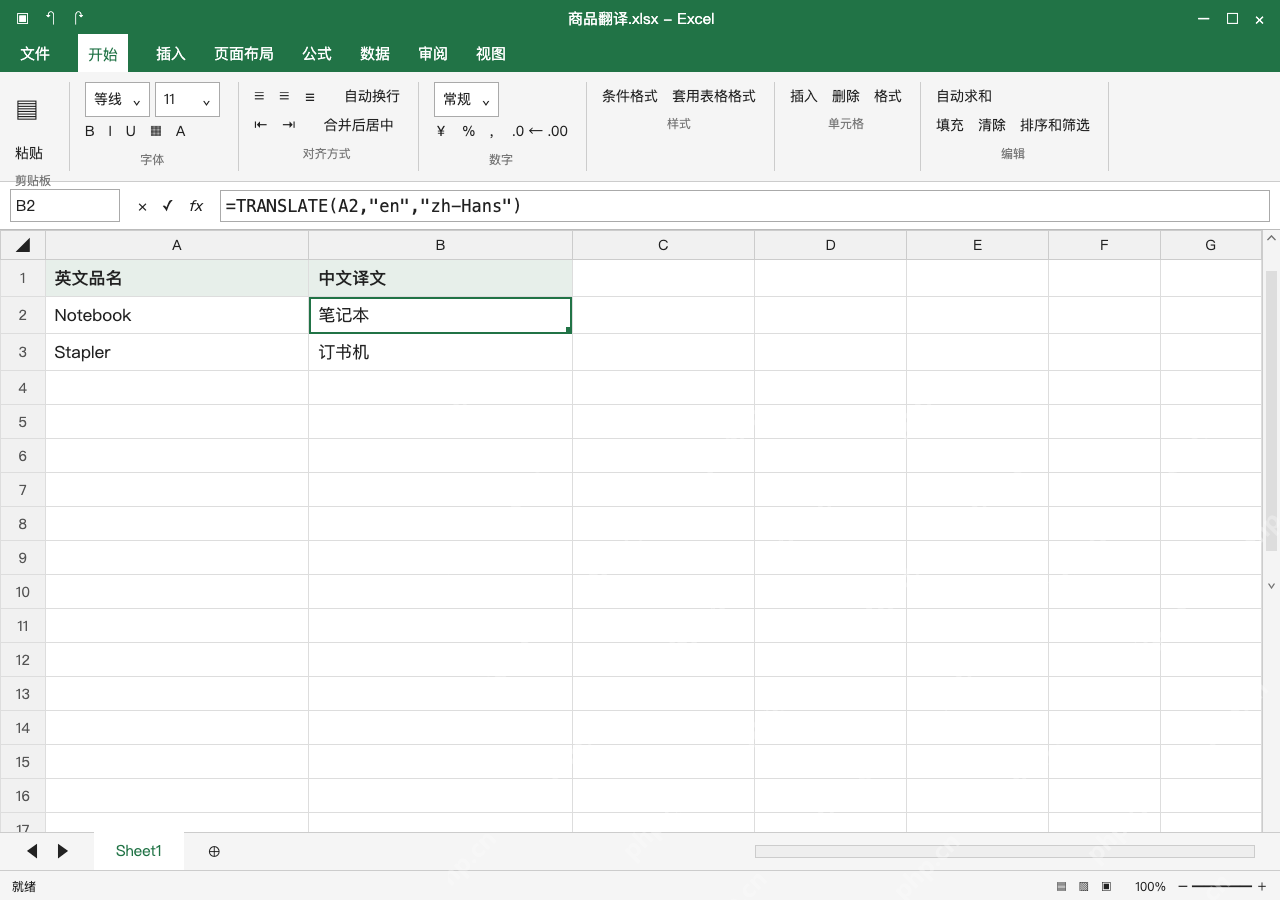The image size is (1280, 900).
Task: Align text right in cell
Action: [310, 96]
